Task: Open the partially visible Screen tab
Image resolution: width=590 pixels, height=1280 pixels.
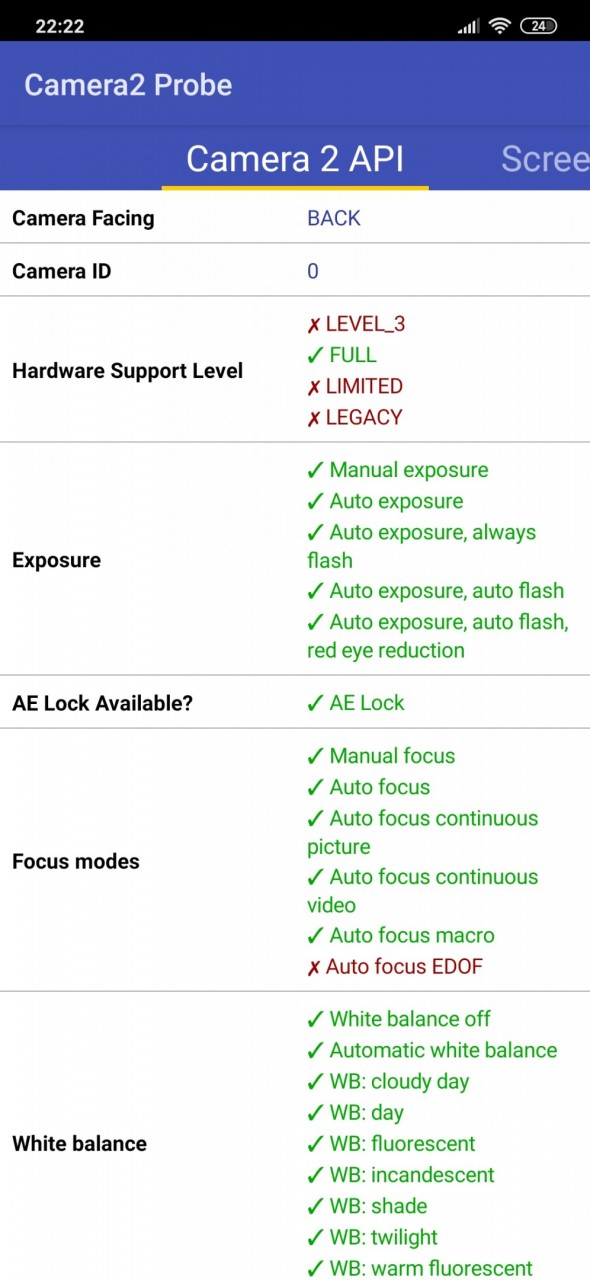Action: tap(545, 159)
